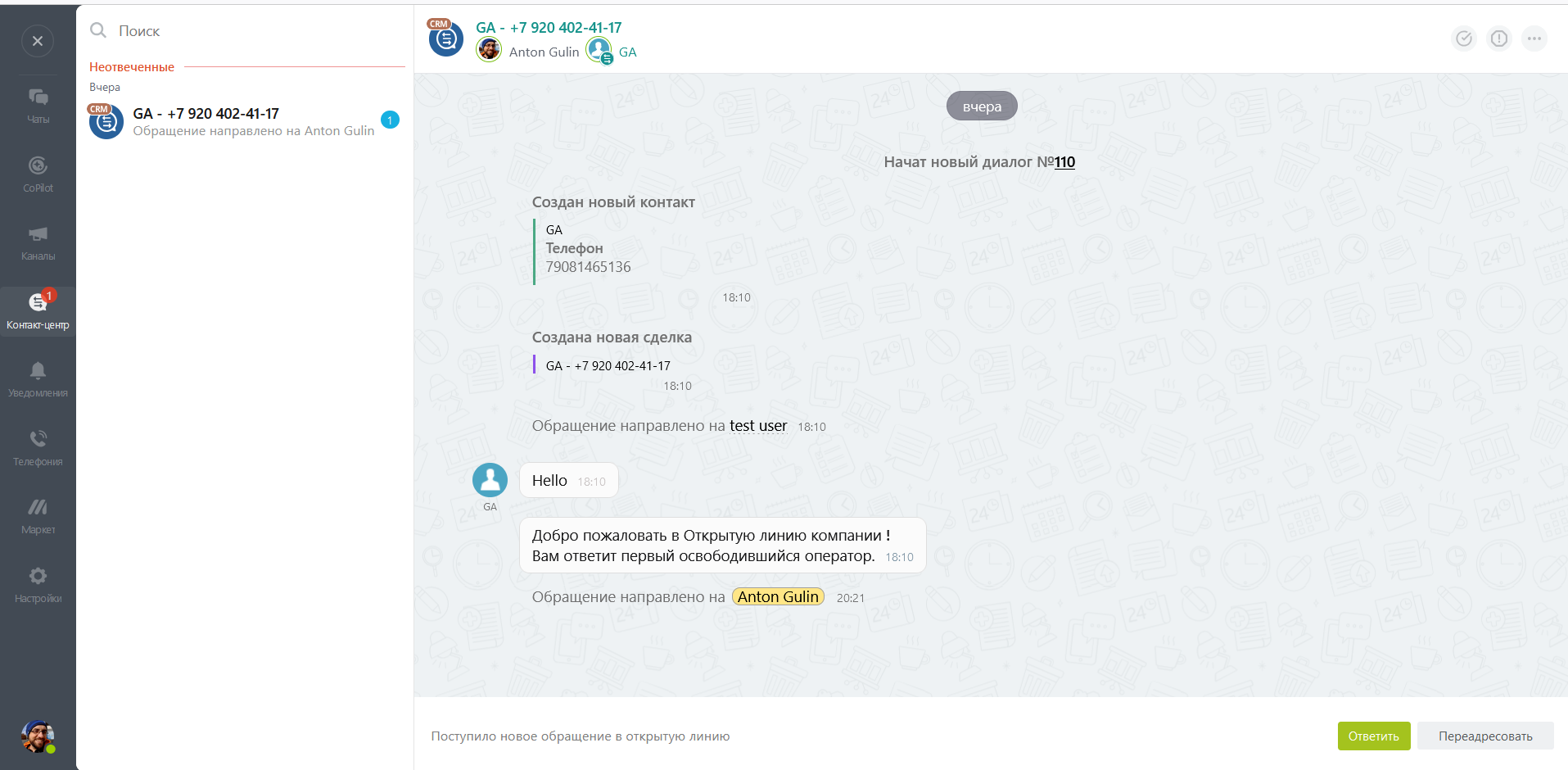Click the highlighted Anton Gulin mention

point(778,597)
